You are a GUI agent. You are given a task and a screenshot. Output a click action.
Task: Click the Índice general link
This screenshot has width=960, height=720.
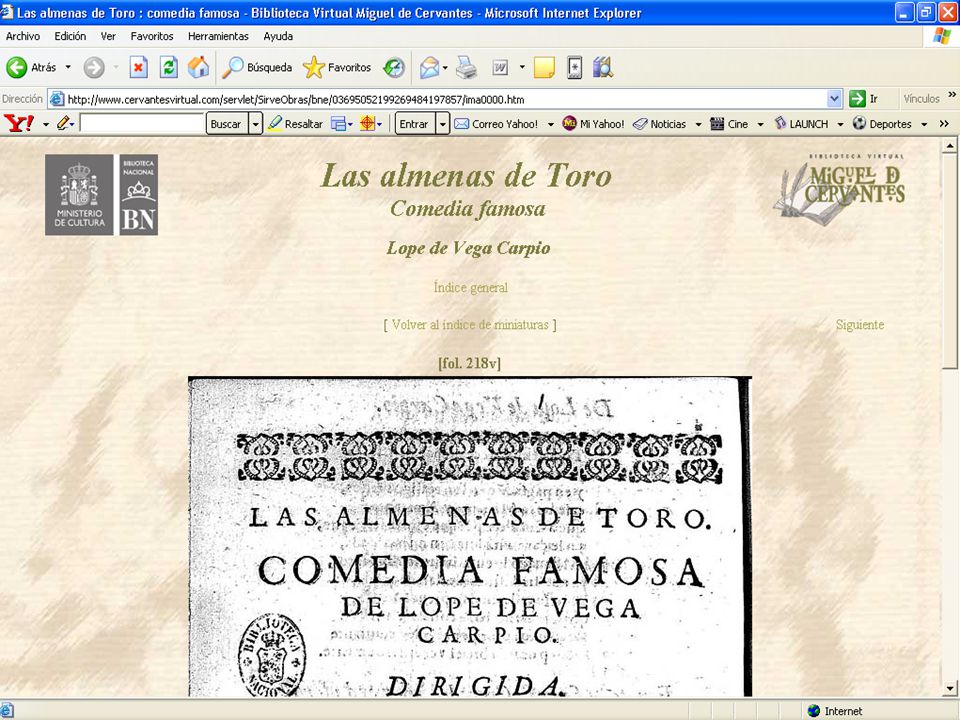[470, 287]
